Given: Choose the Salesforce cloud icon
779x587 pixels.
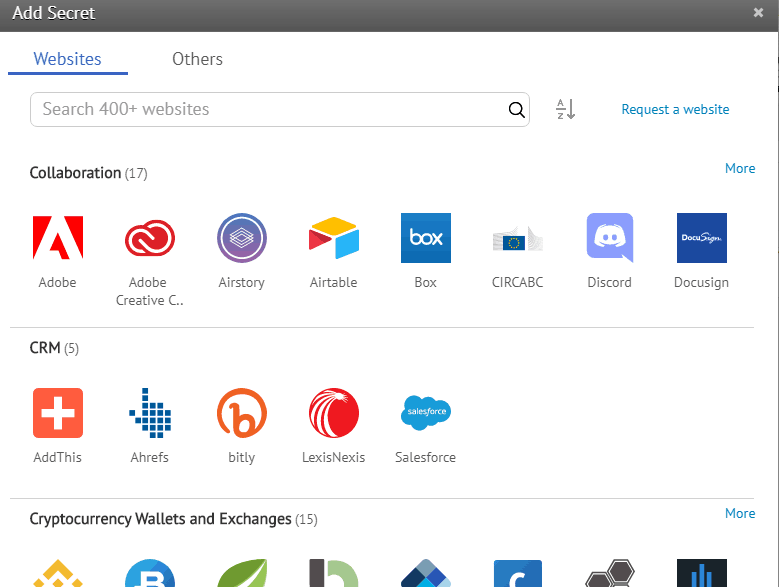Looking at the screenshot, I should click(x=426, y=412).
